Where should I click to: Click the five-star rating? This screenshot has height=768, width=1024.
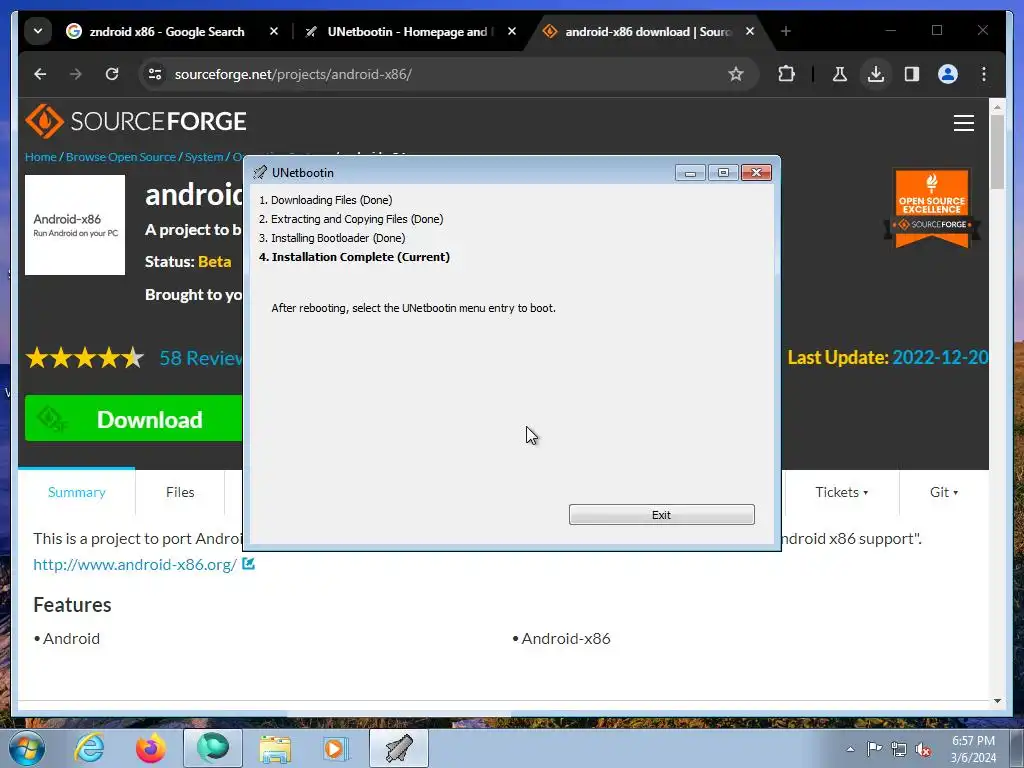coord(84,358)
